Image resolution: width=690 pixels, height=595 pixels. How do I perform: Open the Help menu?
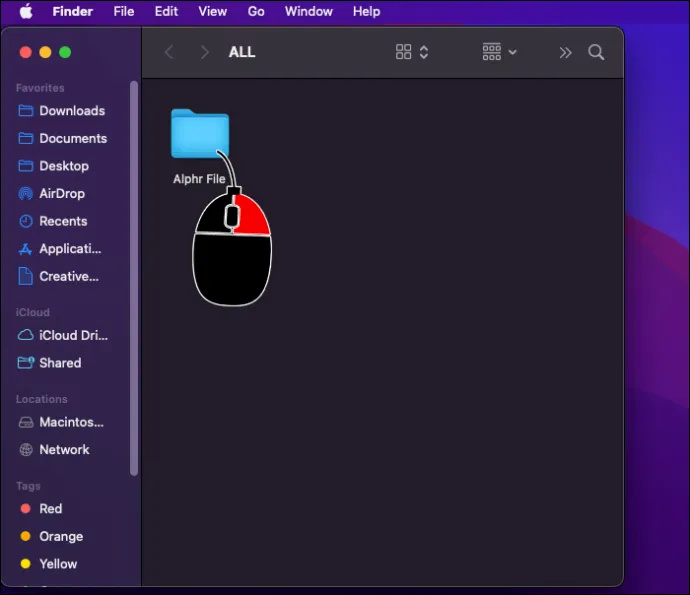pyautogui.click(x=367, y=11)
